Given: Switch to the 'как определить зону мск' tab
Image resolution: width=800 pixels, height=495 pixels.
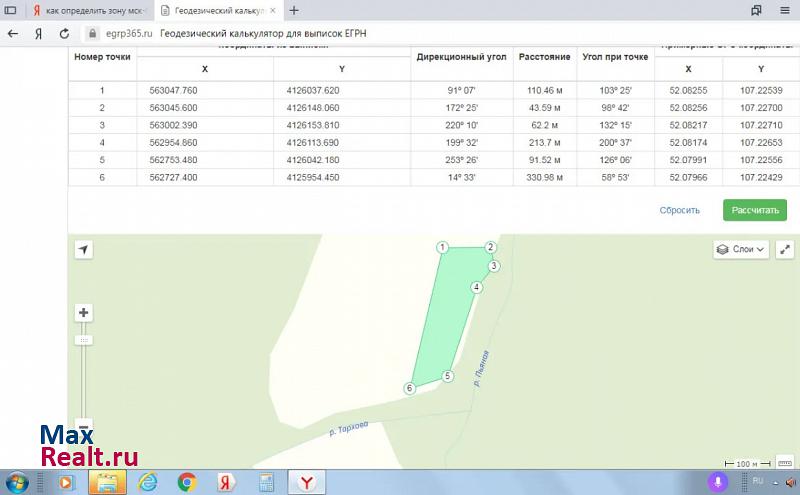Looking at the screenshot, I should pos(87,11).
